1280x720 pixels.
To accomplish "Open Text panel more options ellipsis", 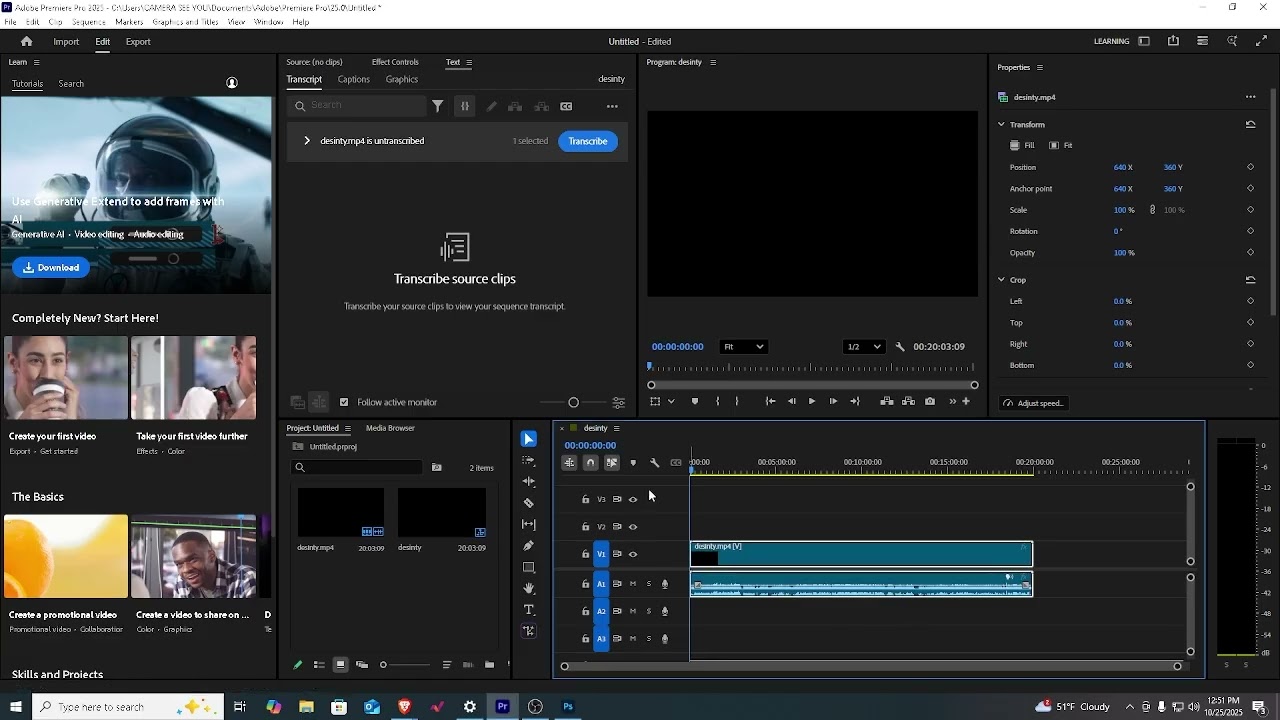I will (612, 106).
